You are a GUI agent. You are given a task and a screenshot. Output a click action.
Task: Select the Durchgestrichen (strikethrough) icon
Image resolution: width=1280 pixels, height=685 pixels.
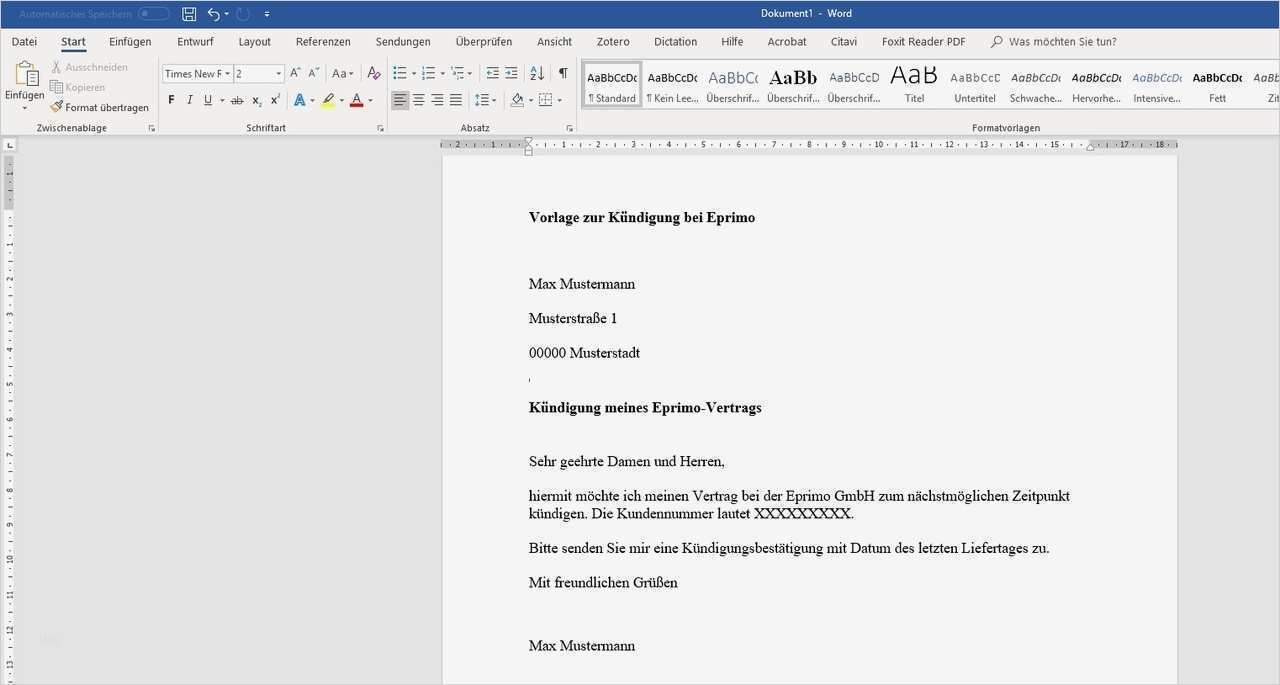click(x=237, y=99)
